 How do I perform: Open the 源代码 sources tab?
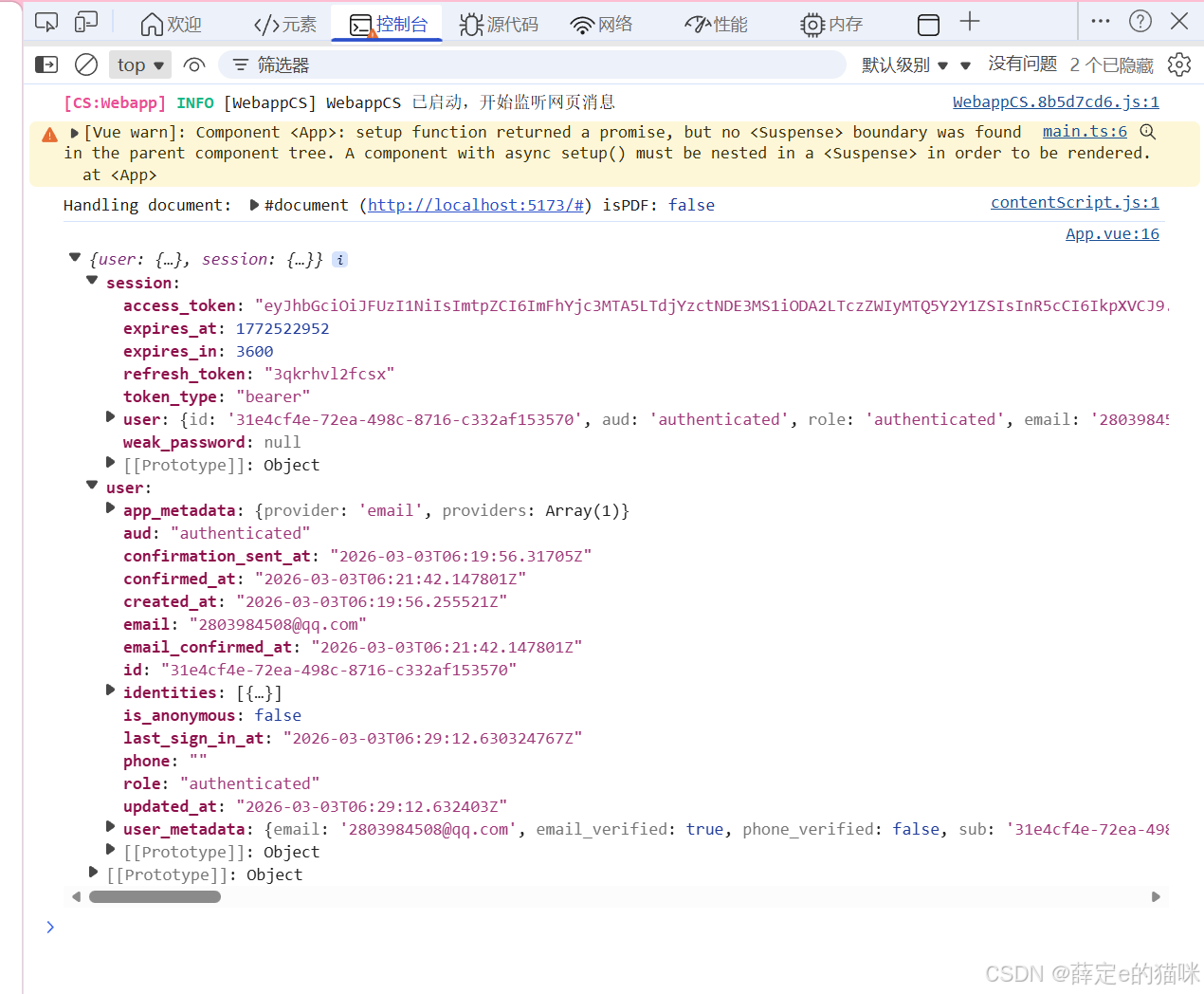499,24
